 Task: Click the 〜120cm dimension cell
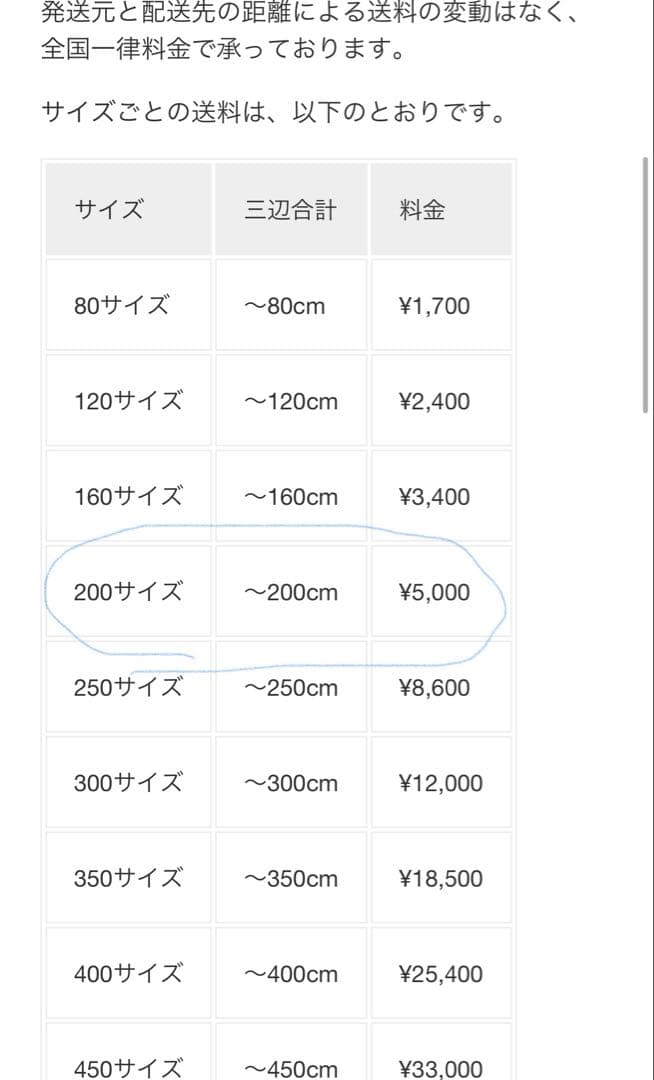tap(291, 402)
